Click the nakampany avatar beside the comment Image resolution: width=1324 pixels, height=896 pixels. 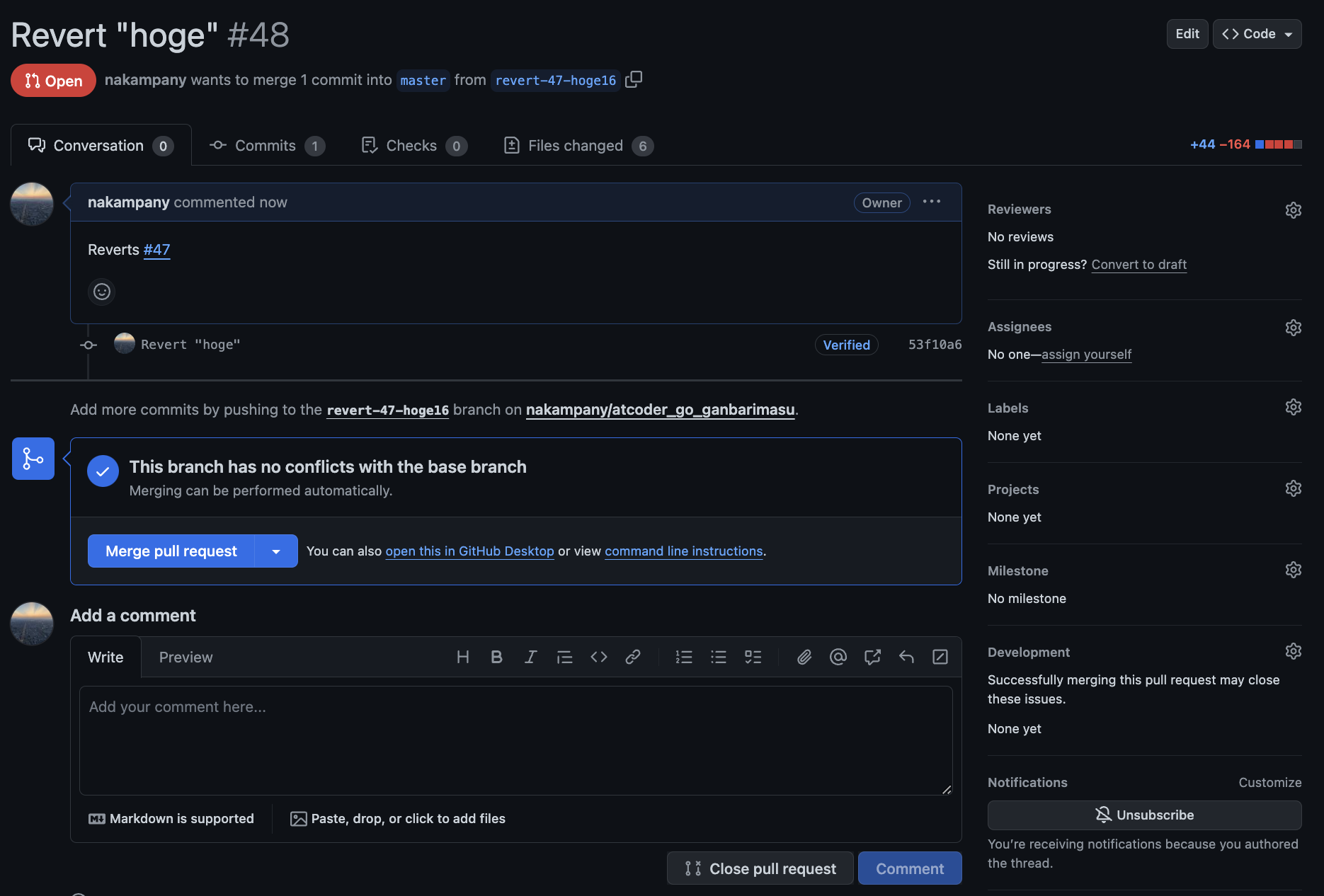(x=32, y=205)
